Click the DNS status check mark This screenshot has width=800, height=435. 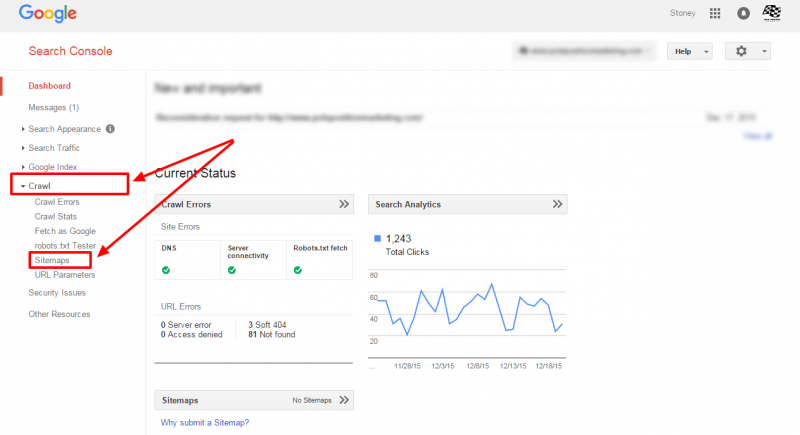pos(166,270)
